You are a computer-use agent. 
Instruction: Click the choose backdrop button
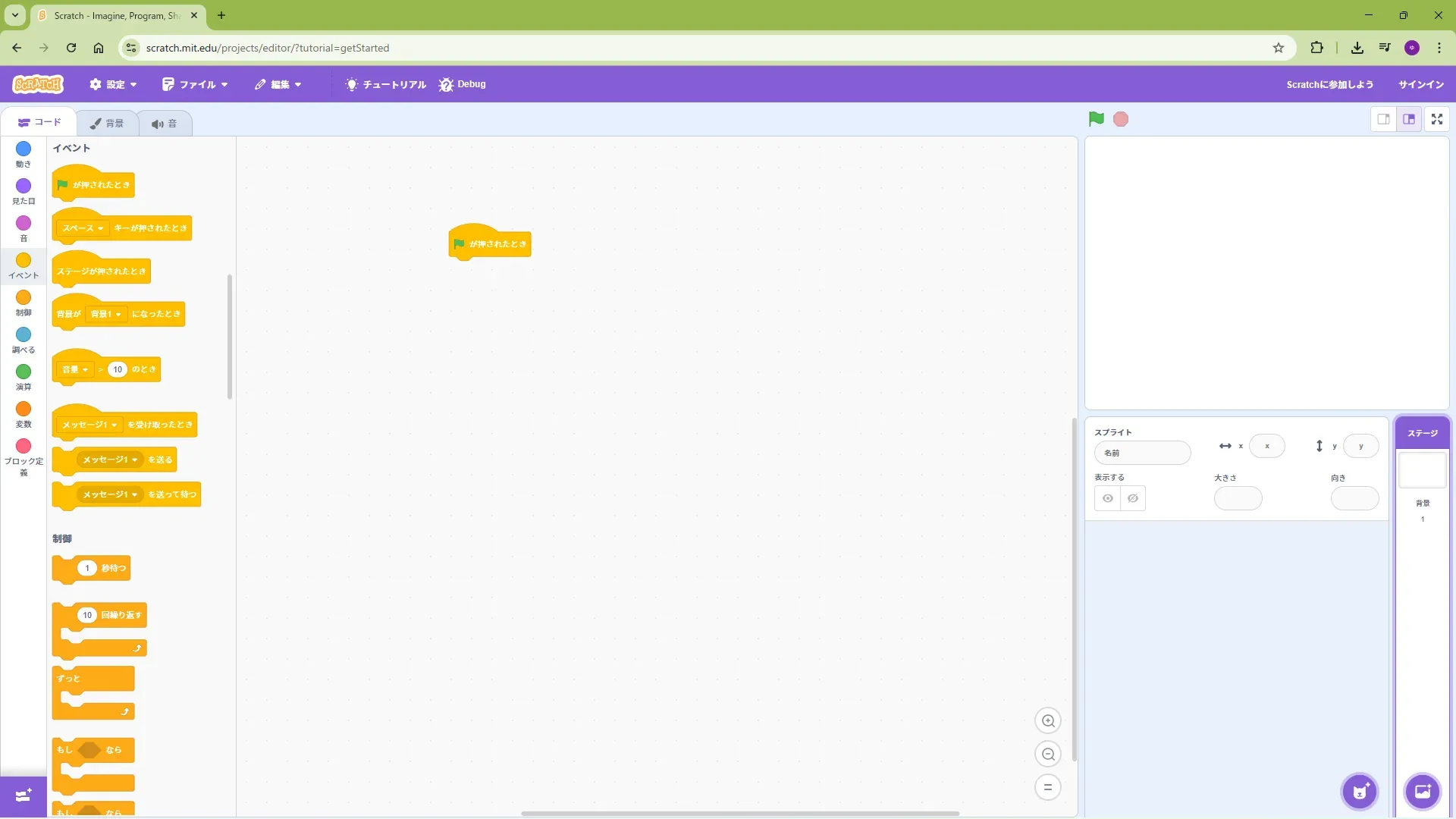tap(1422, 792)
